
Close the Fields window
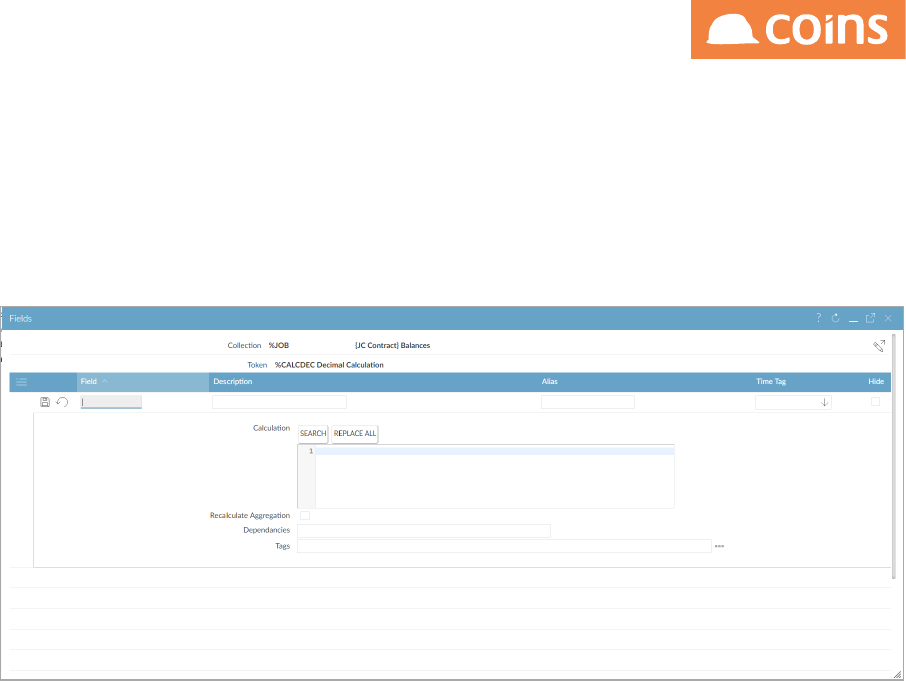pyautogui.click(x=888, y=318)
